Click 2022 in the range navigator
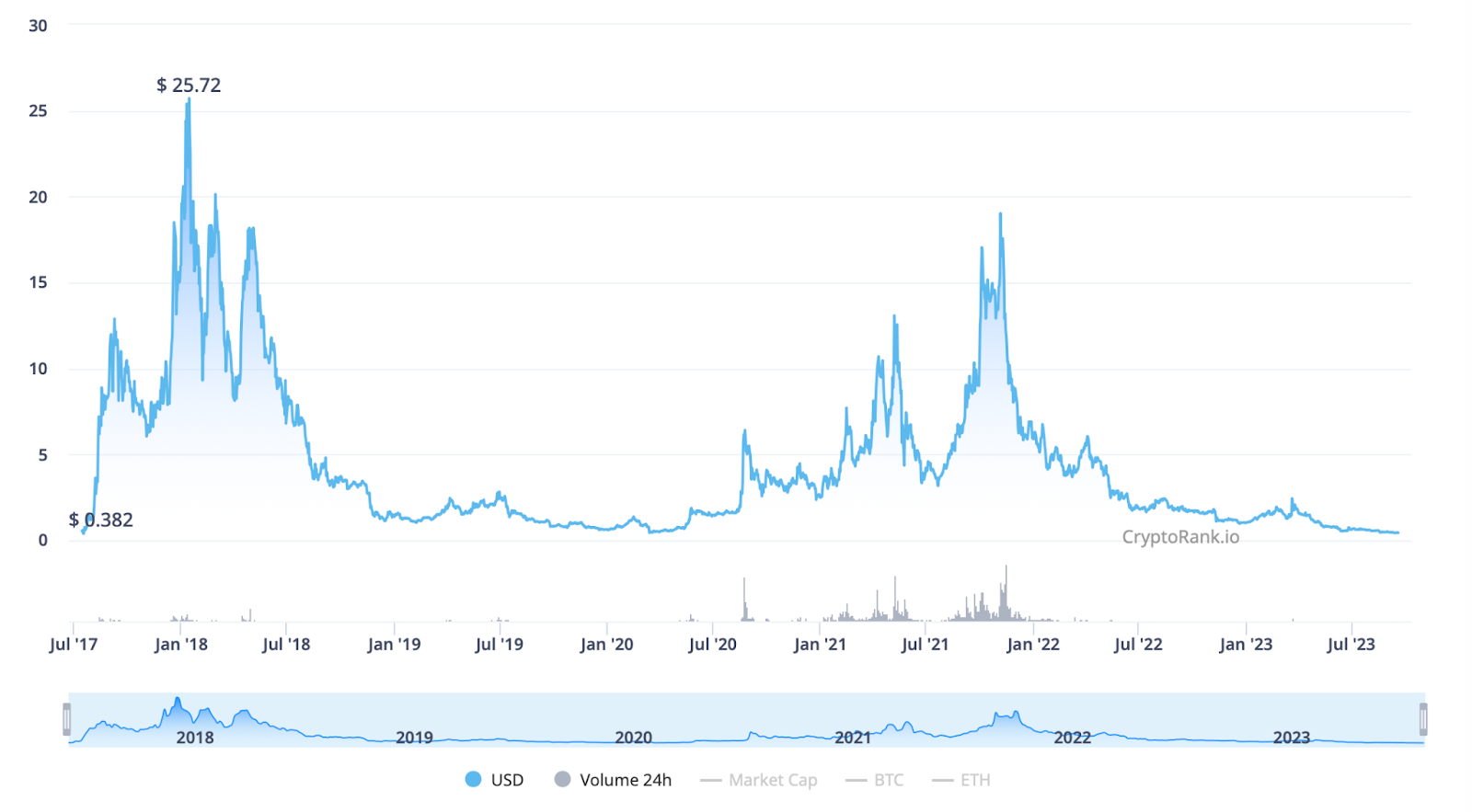Viewport: 1472px width, 812px height. (x=1072, y=738)
